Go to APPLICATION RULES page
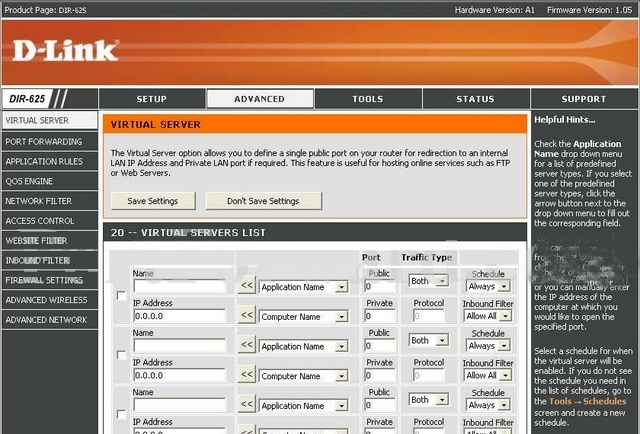640x434 pixels. point(49,162)
